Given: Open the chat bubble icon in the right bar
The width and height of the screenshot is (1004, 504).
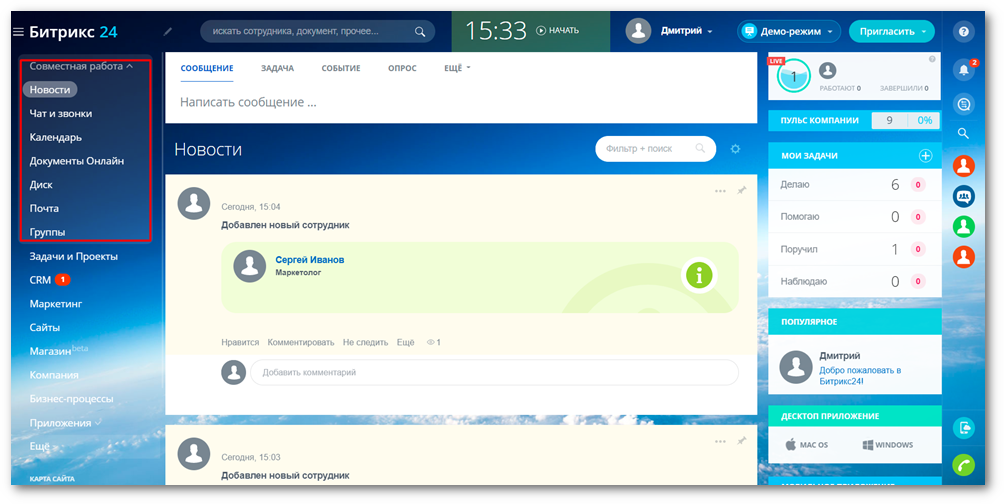Looking at the screenshot, I should tap(964, 104).
